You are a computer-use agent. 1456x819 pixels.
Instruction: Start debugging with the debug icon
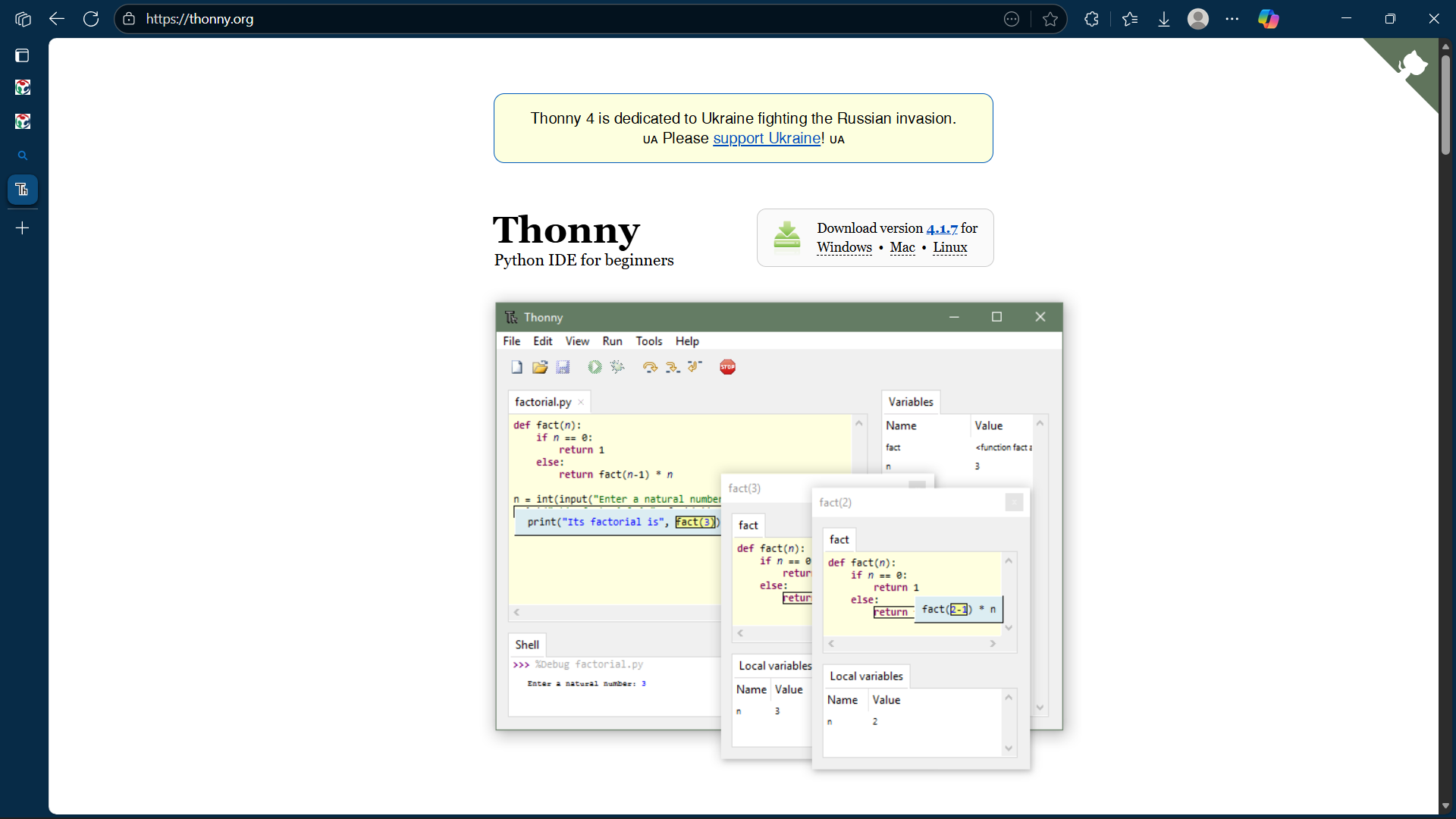click(x=618, y=366)
